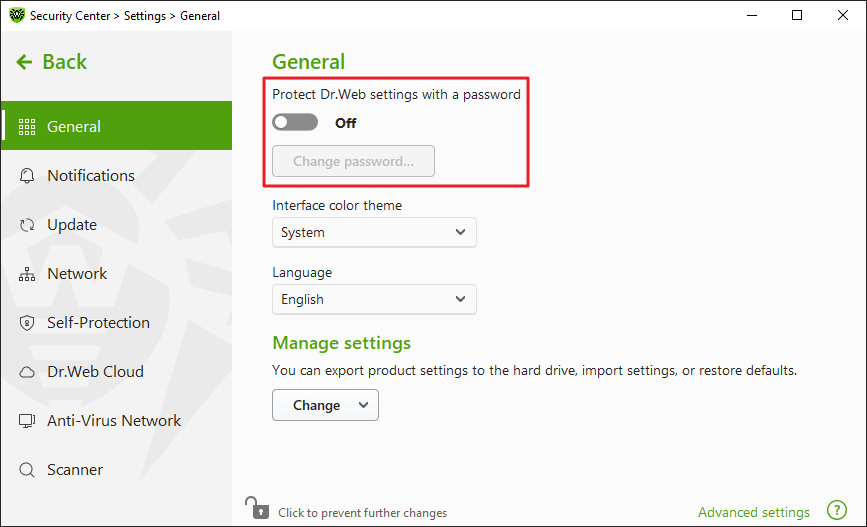Viewport: 867px width, 527px height.
Task: Click the Dr.Web Cloud cloud icon
Action: click(x=27, y=372)
